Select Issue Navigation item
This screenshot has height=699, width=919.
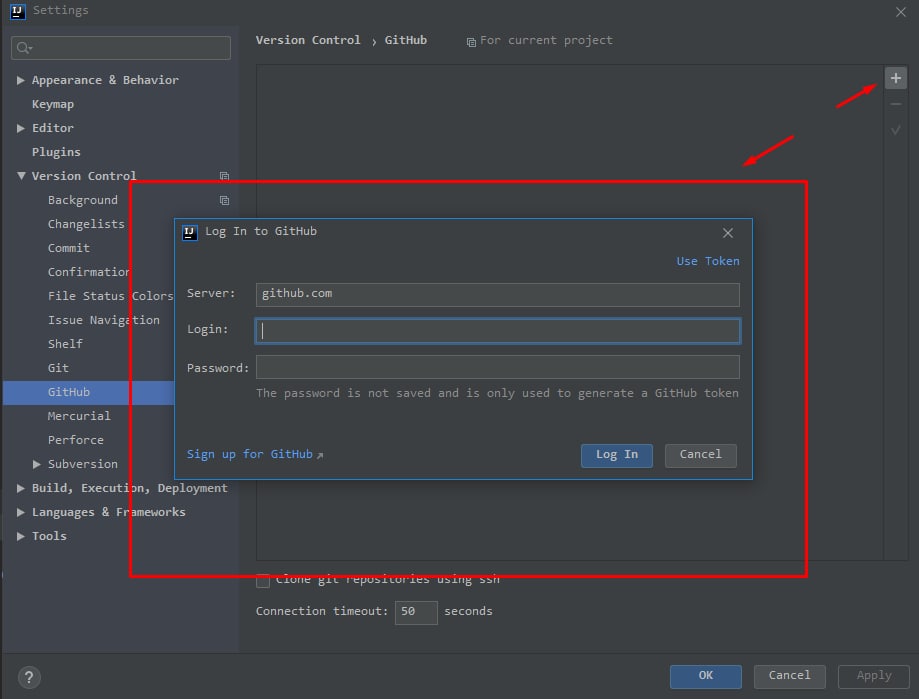point(104,320)
